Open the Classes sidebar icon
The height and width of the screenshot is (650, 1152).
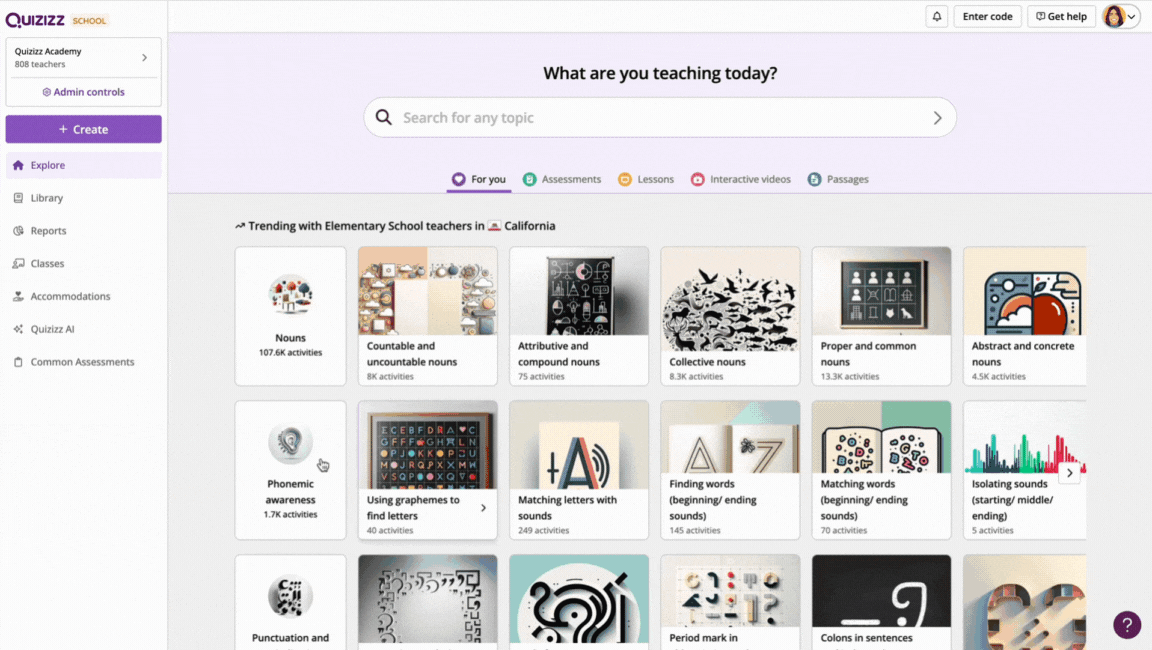pos(18,264)
